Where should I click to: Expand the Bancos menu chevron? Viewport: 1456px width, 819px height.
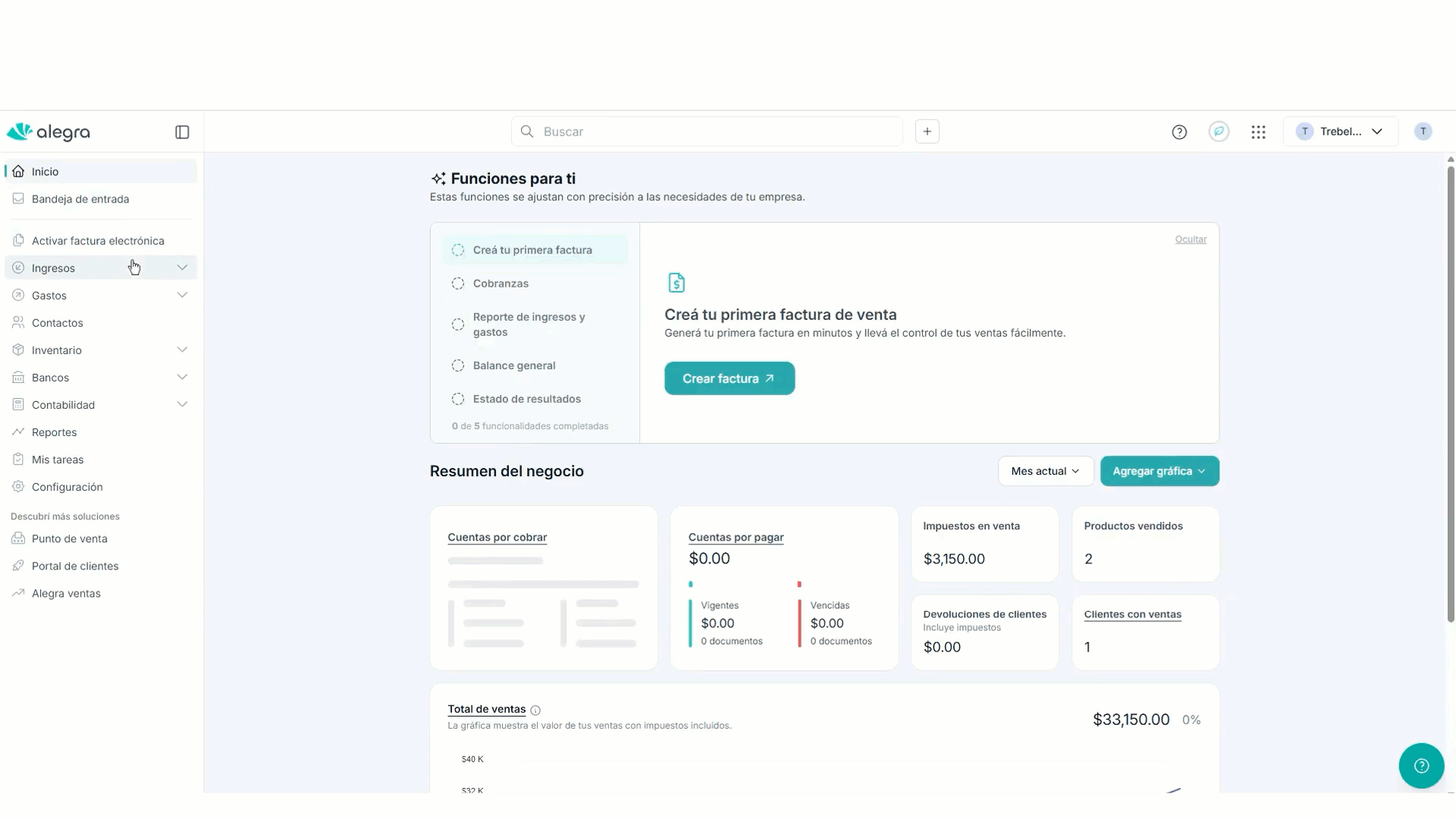tap(182, 377)
